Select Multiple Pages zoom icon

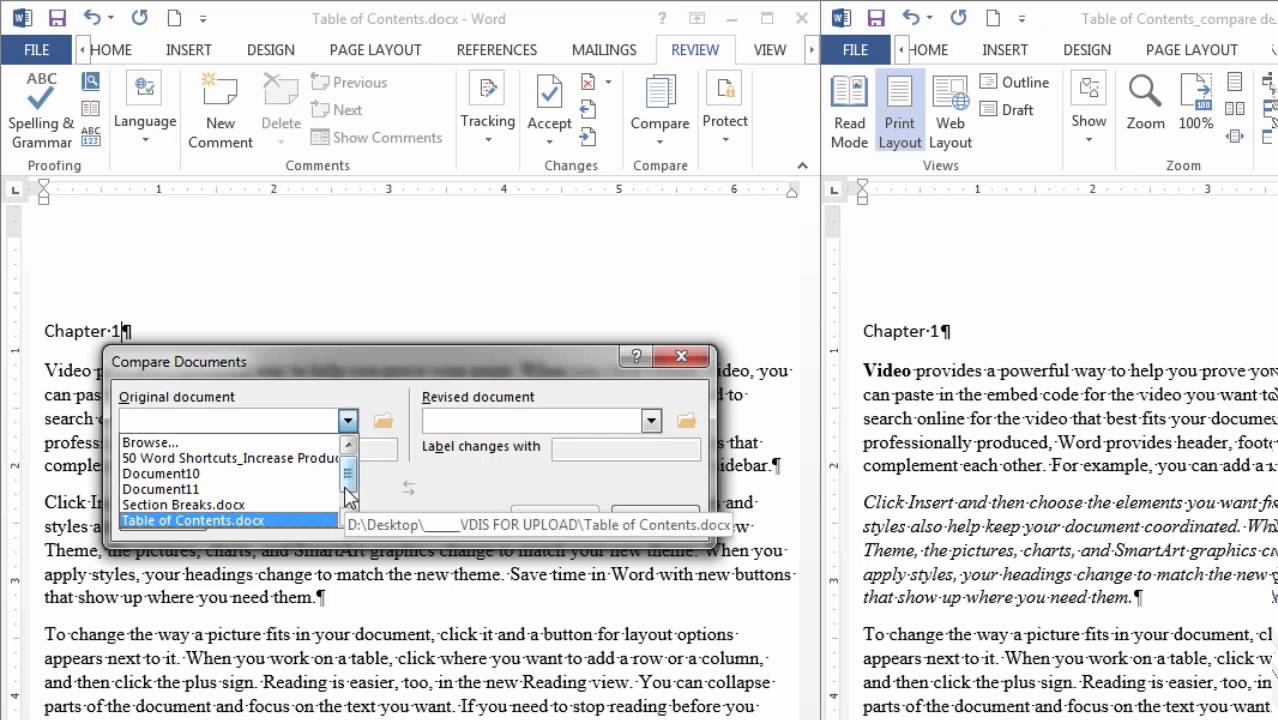(x=1235, y=109)
